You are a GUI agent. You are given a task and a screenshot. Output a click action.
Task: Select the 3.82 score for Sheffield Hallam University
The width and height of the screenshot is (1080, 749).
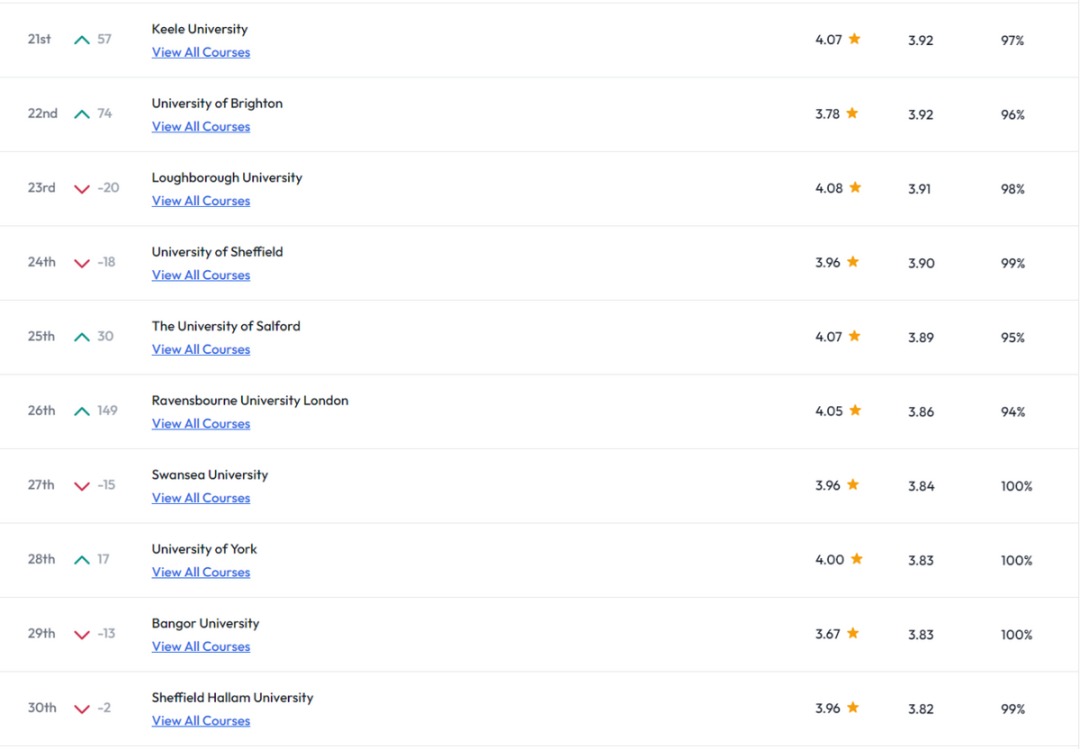pos(921,710)
